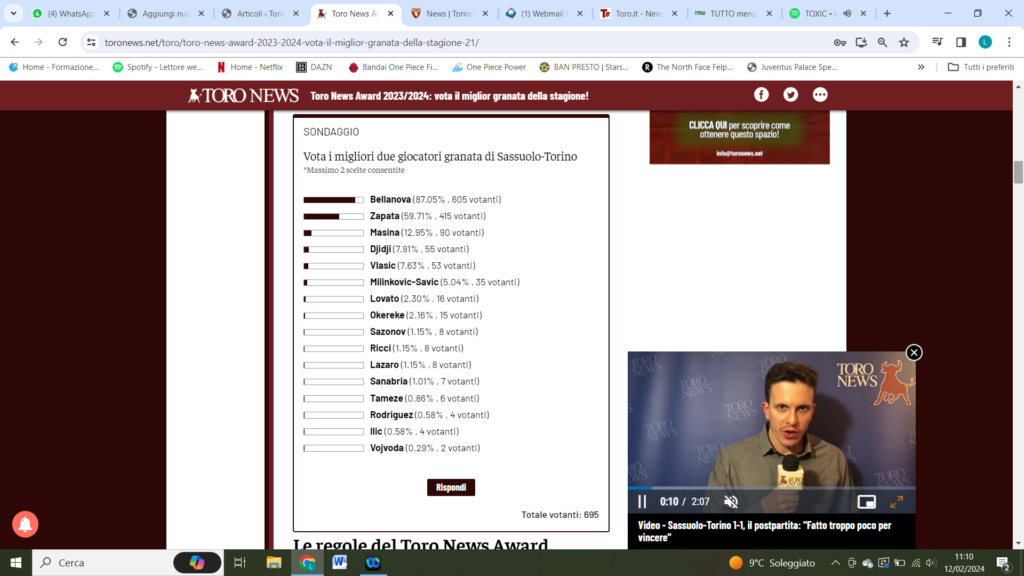Viewport: 1024px width, 576px height.
Task: Open File Explorer from taskbar
Action: point(274,562)
